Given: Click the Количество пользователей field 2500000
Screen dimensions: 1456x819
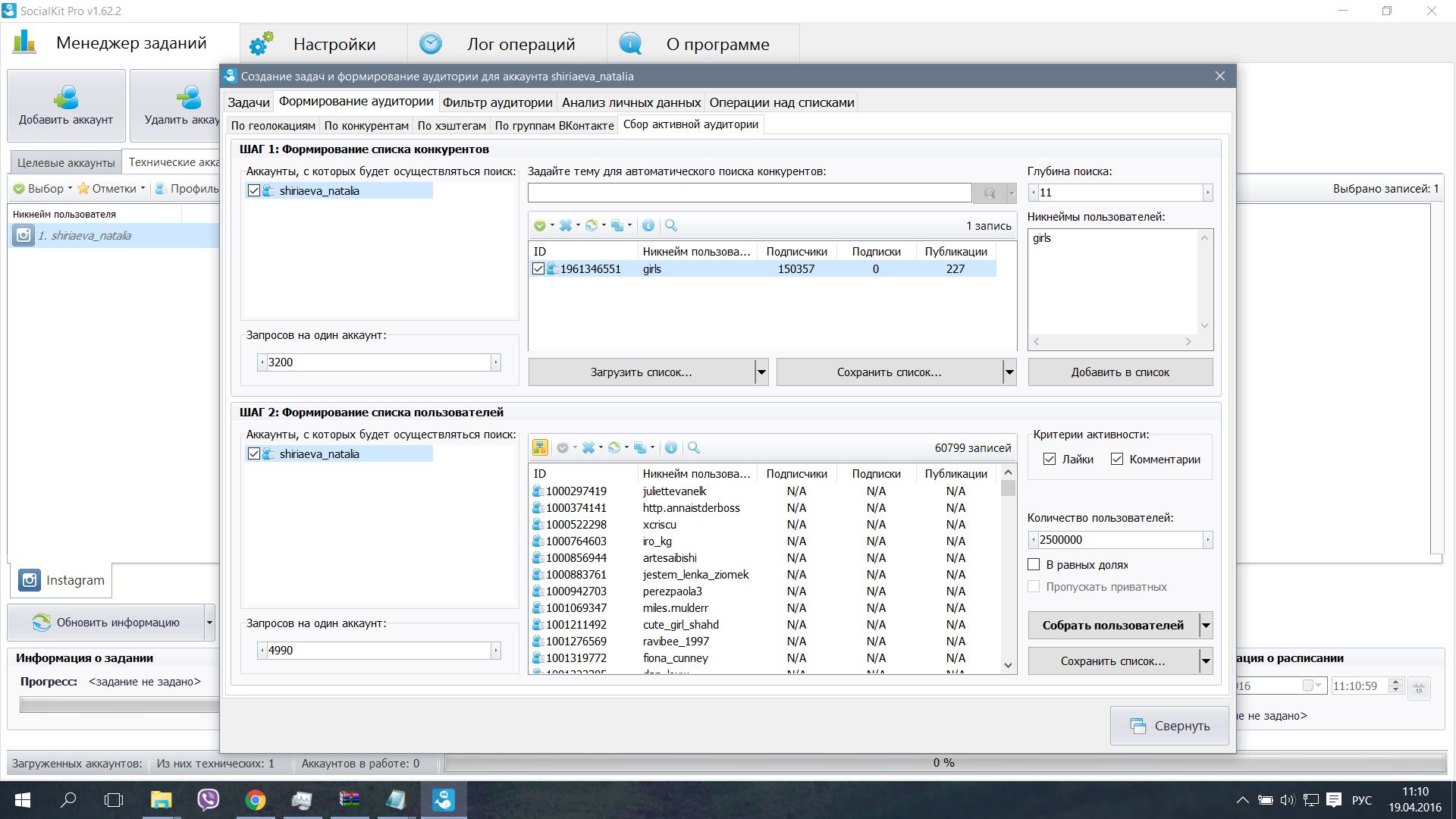Looking at the screenshot, I should click(x=1120, y=540).
